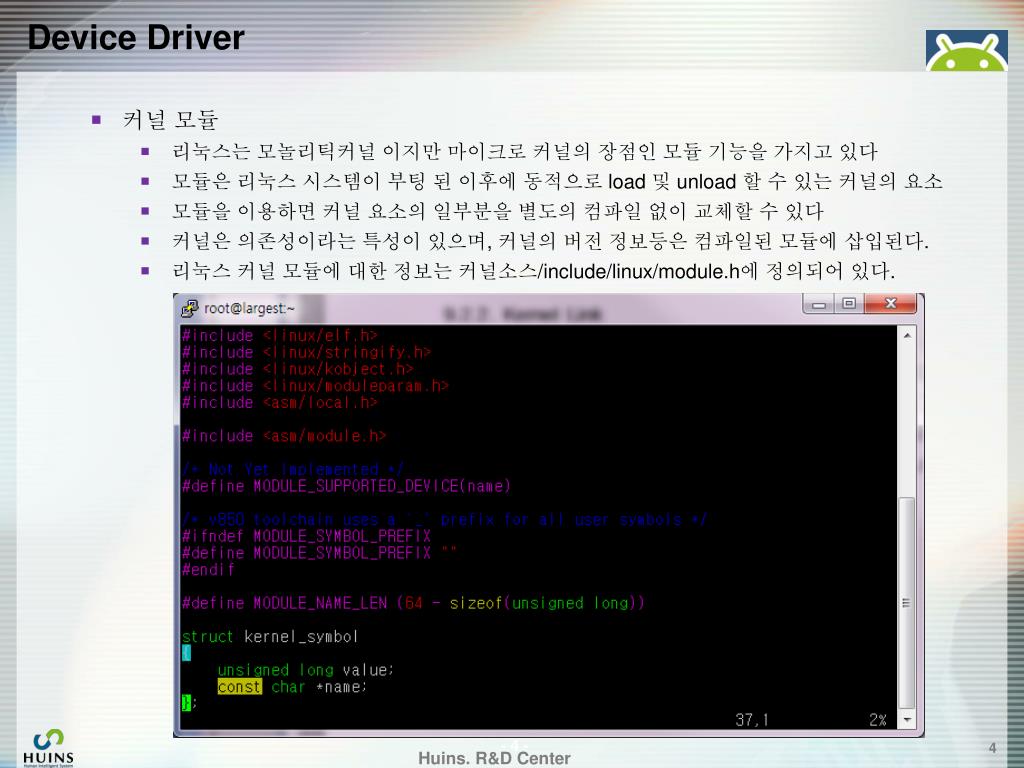Click the Android robot logo icon

(966, 50)
